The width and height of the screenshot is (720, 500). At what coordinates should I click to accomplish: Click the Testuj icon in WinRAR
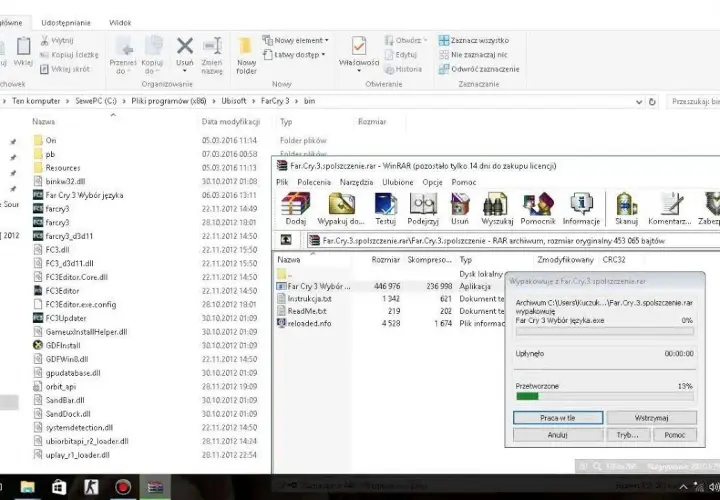pos(385,209)
